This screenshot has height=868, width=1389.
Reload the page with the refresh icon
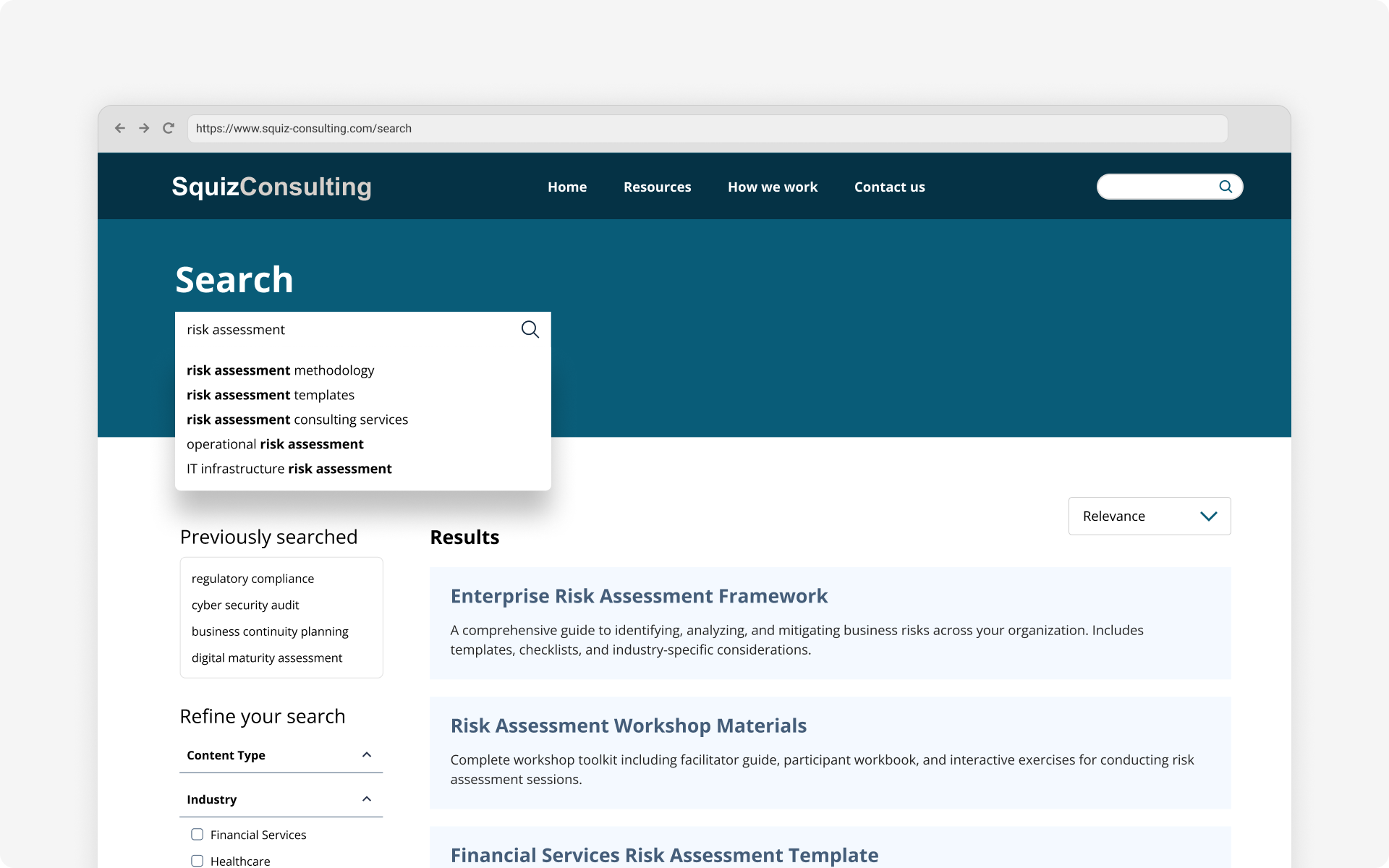point(169,128)
